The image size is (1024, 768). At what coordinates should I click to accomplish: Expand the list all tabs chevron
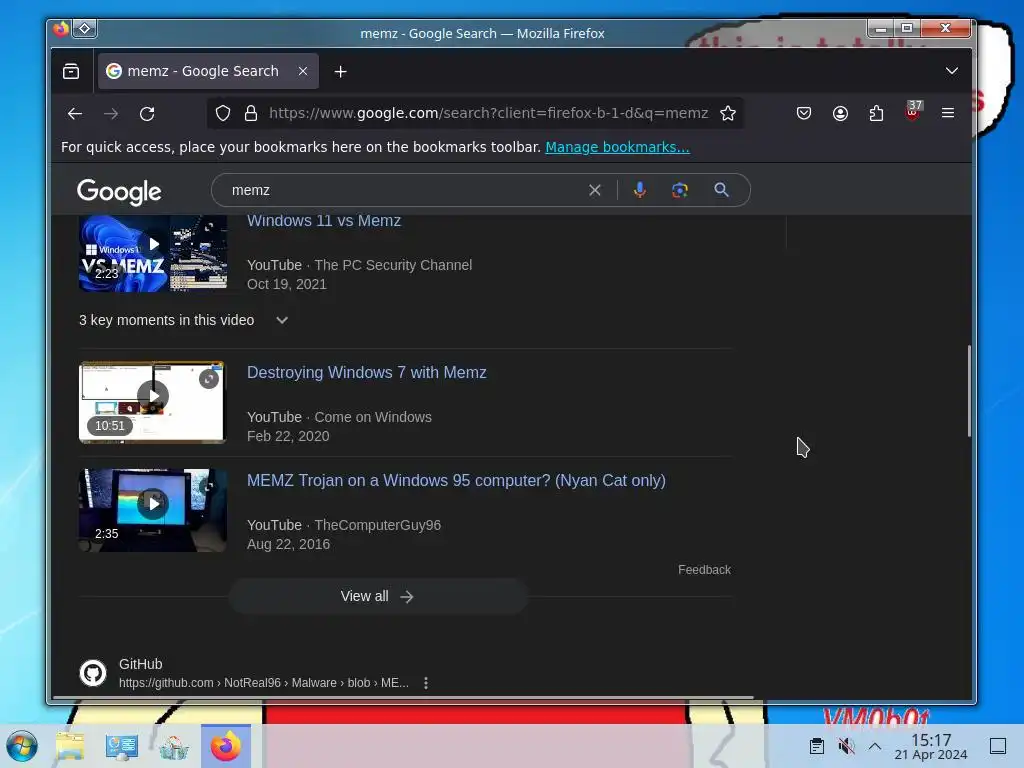[x=952, y=71]
